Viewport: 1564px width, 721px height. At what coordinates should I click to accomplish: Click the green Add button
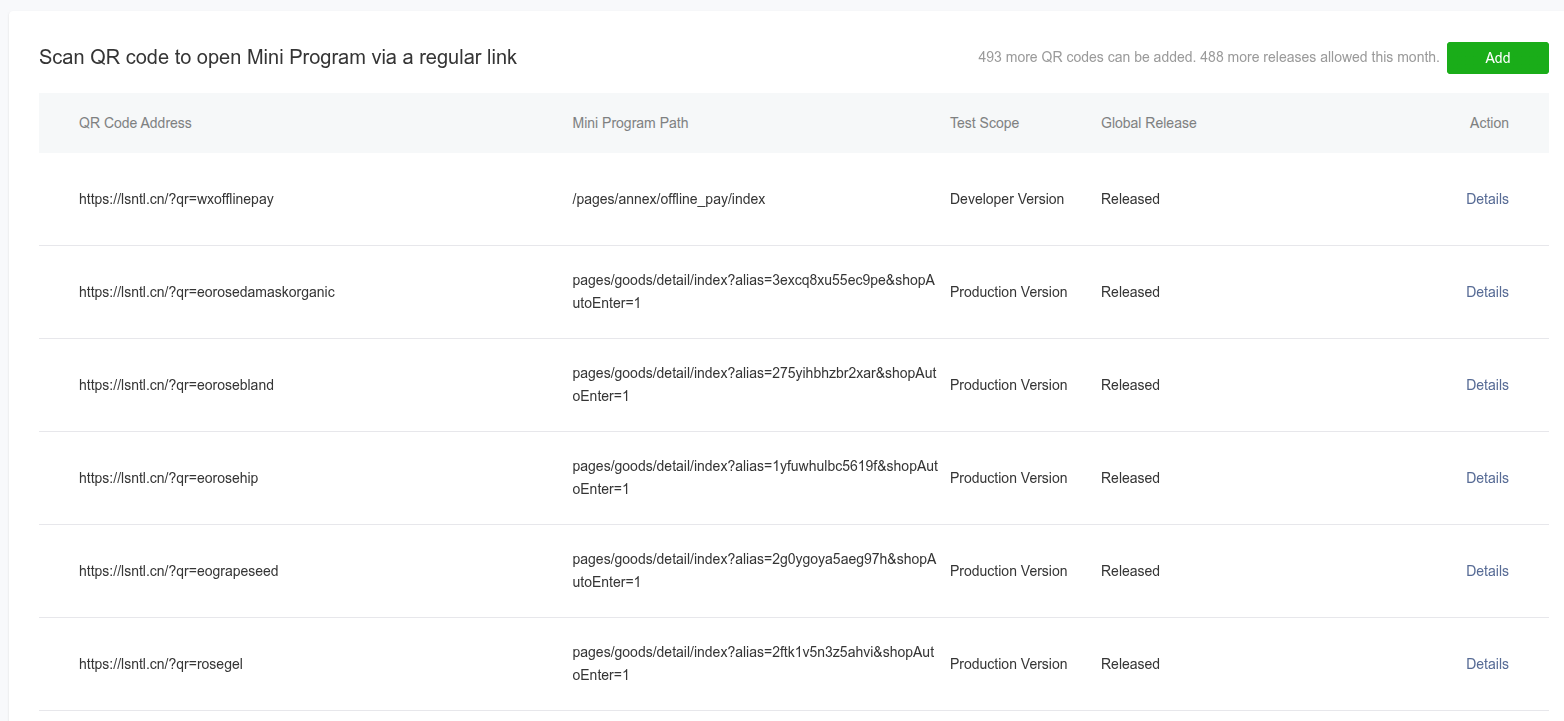[1497, 58]
